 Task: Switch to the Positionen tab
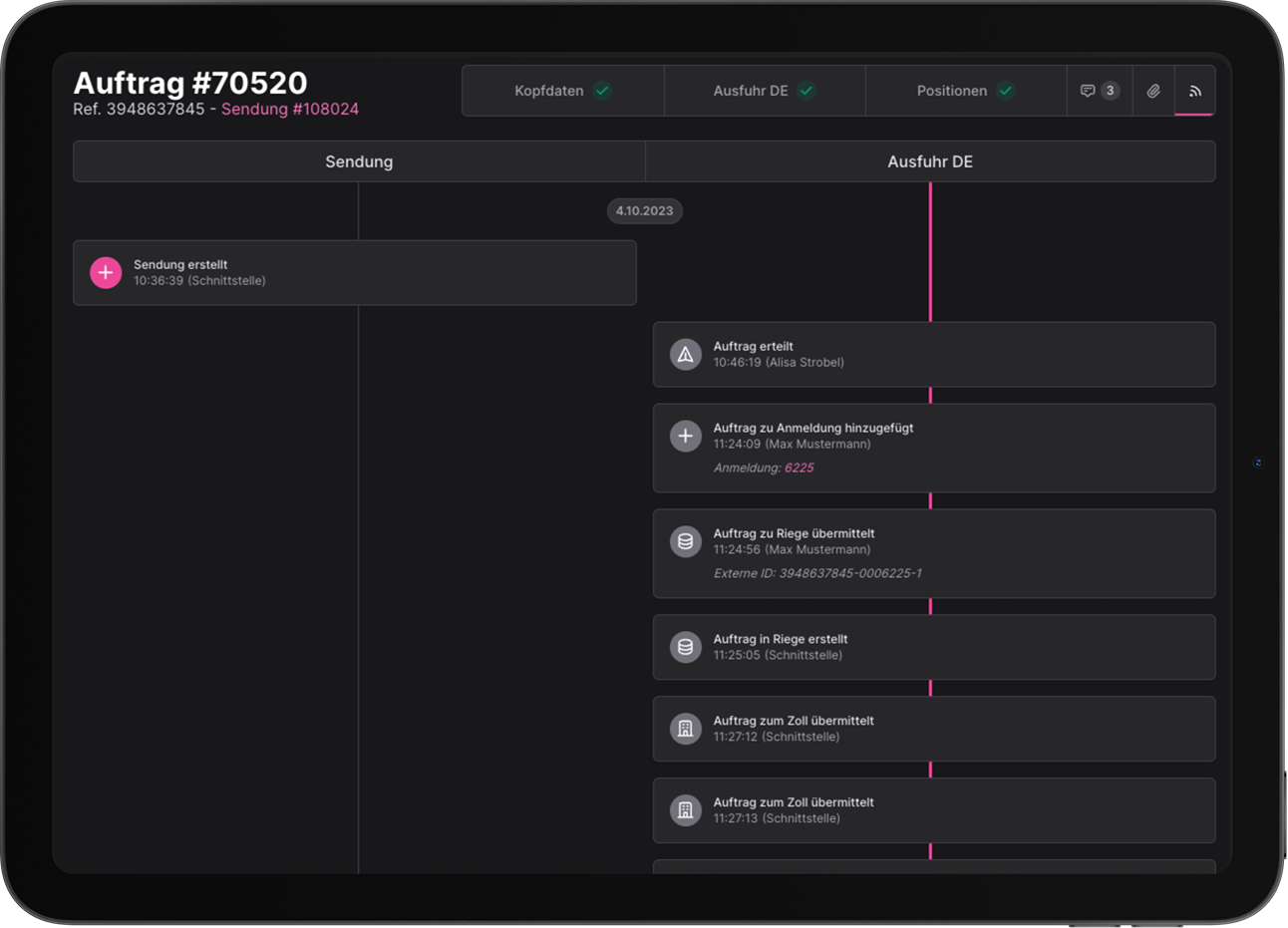(966, 91)
